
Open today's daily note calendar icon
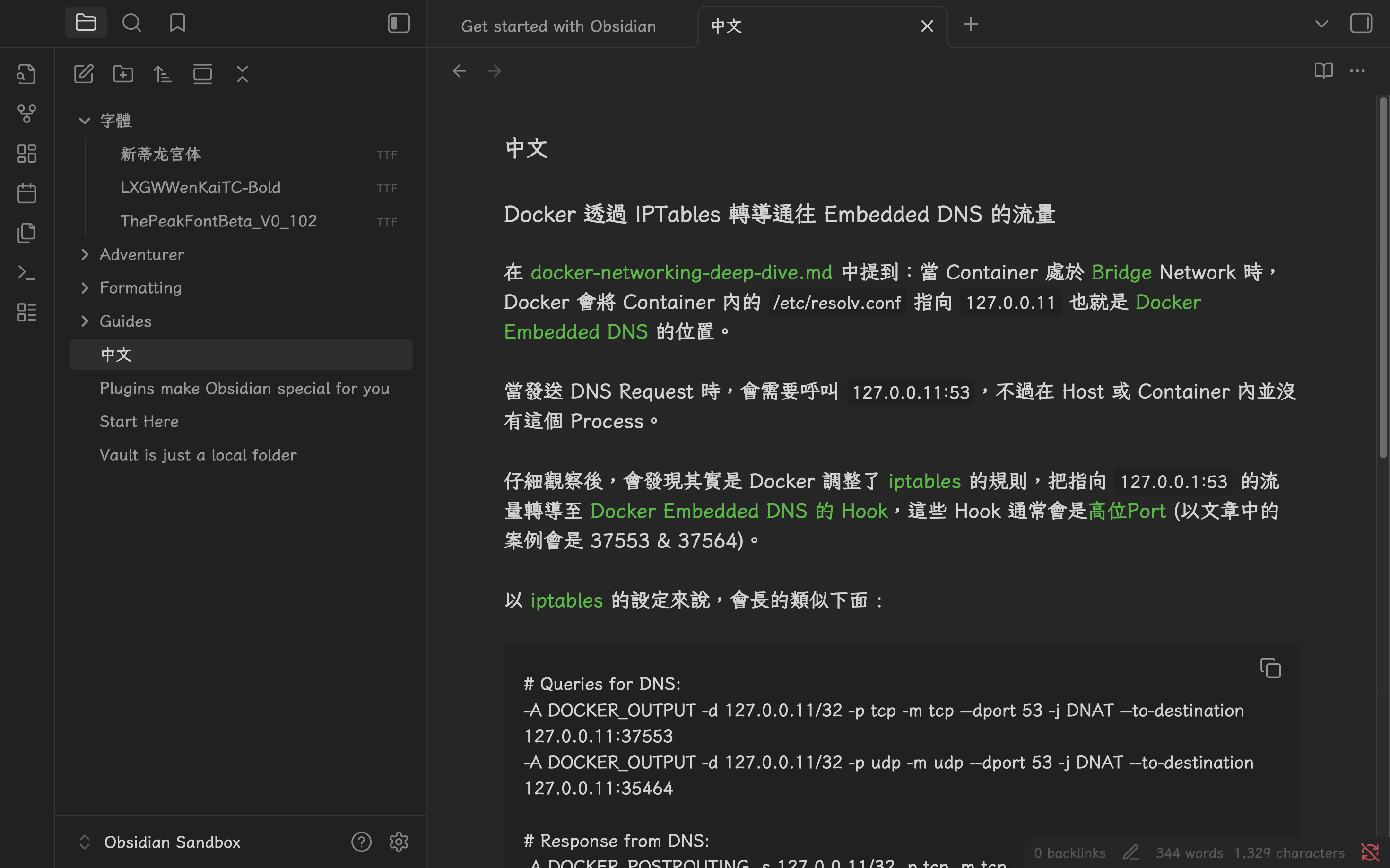[x=26, y=193]
